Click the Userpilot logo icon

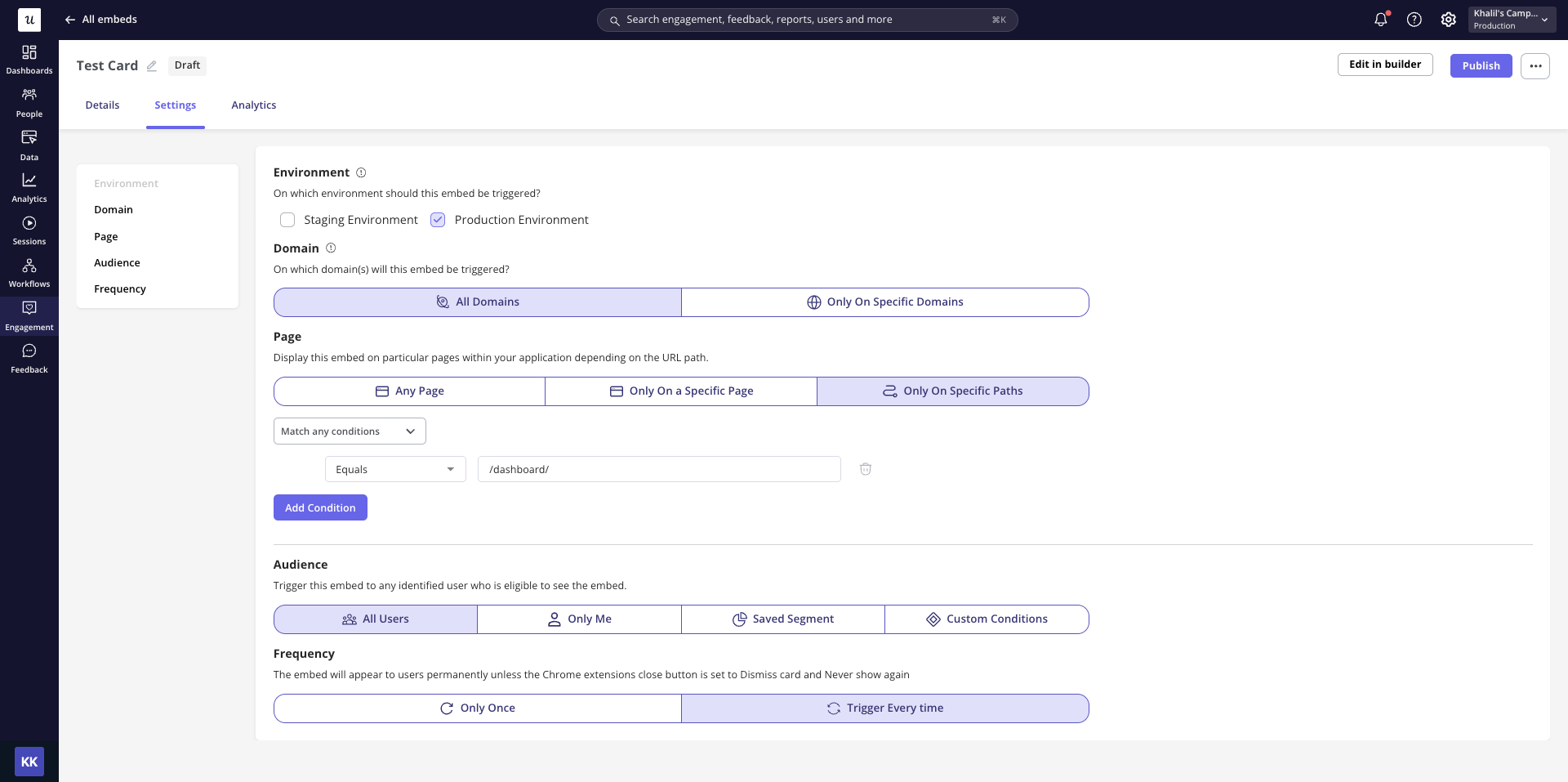click(x=29, y=20)
